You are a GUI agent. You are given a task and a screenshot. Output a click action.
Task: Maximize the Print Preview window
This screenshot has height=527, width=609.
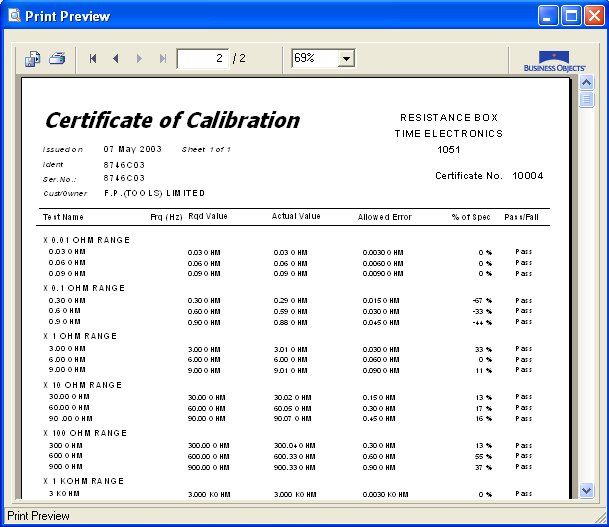[x=570, y=16]
